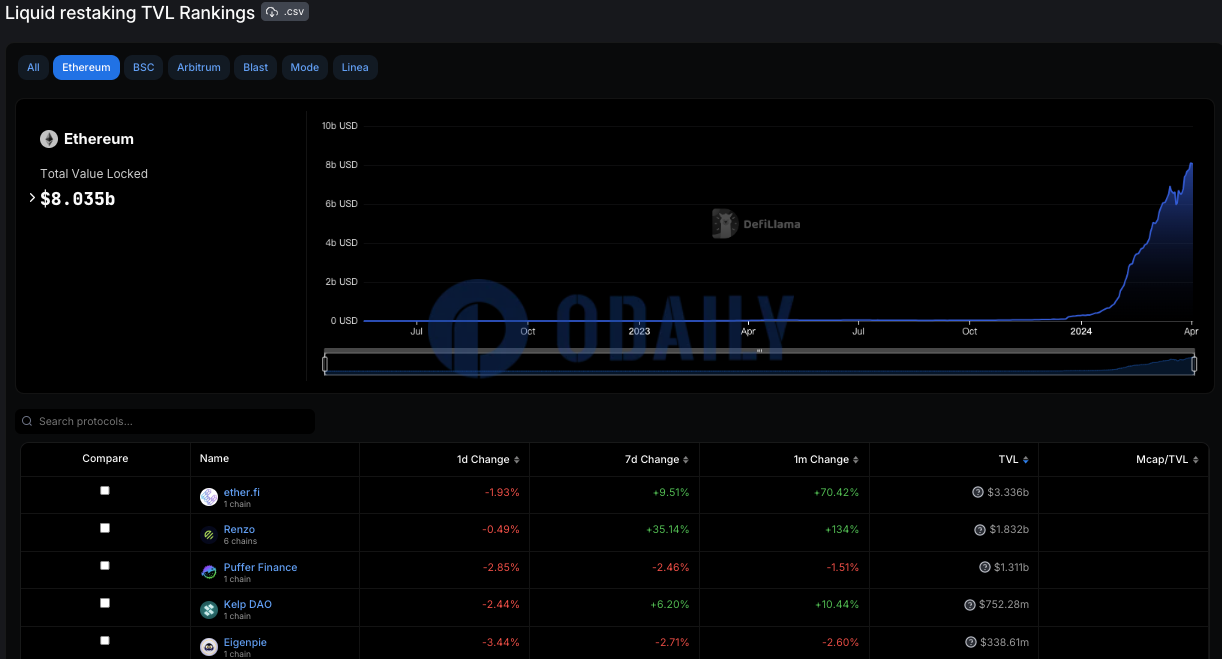Click the left handle of chart range slider
1222x659 pixels.
(x=325, y=365)
